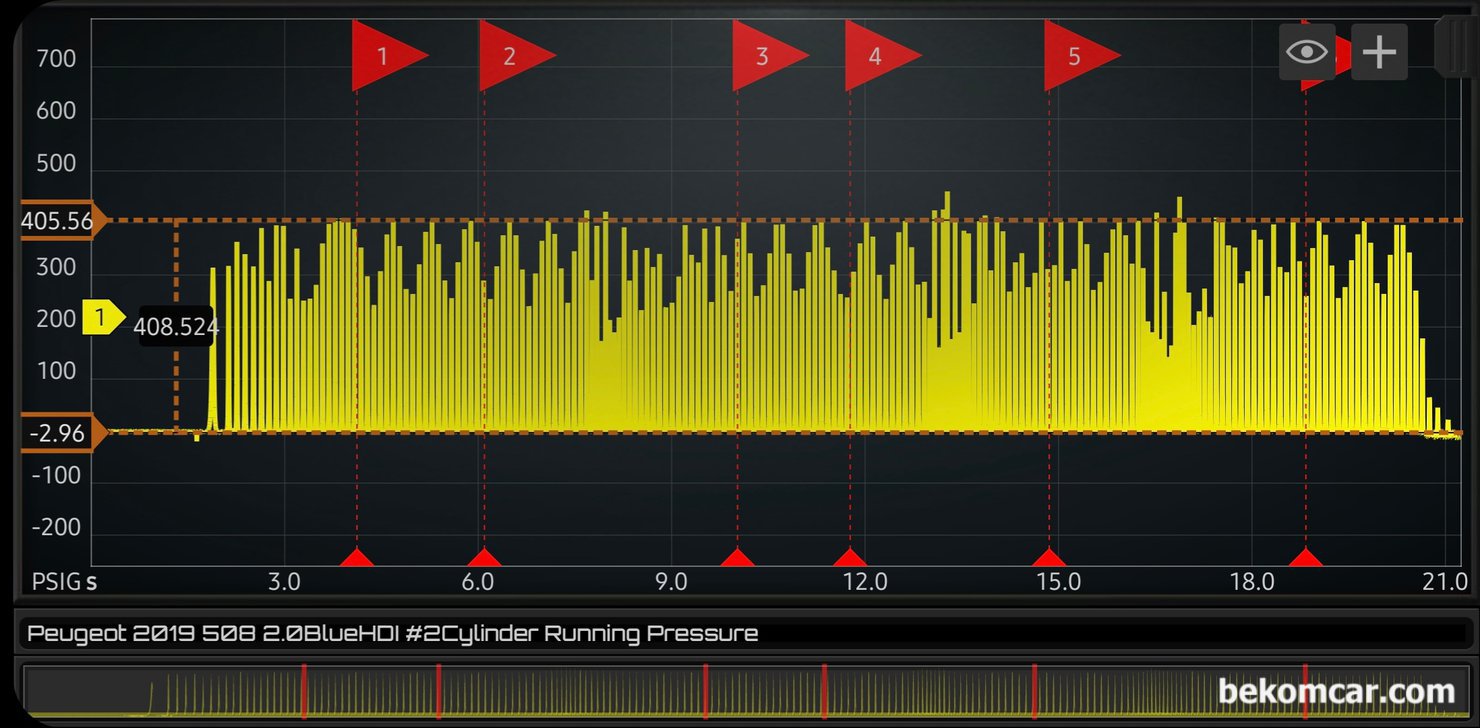
Task: Select red flag marker 1
Action: [x=389, y=56]
